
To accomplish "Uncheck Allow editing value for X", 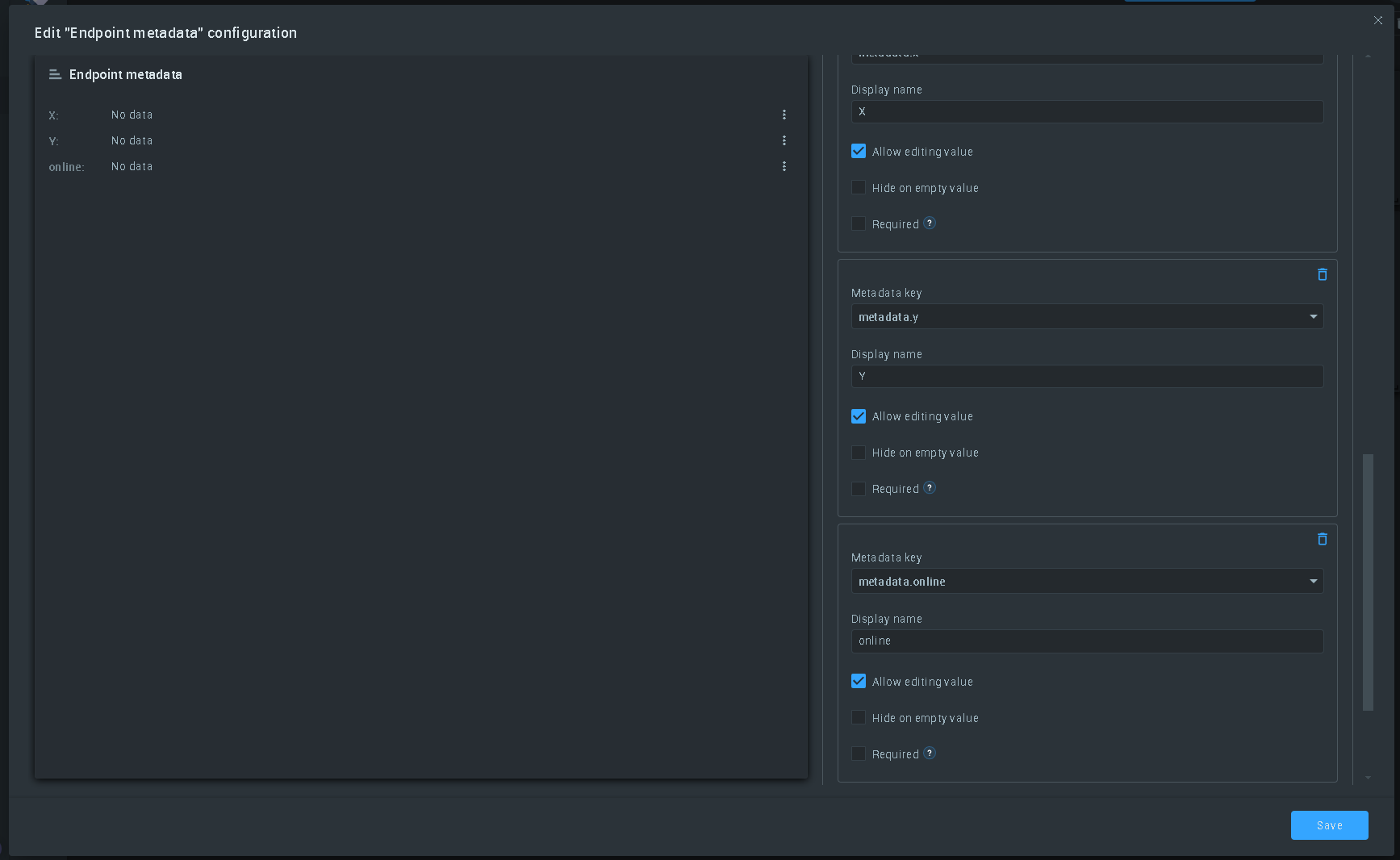I will point(859,151).
